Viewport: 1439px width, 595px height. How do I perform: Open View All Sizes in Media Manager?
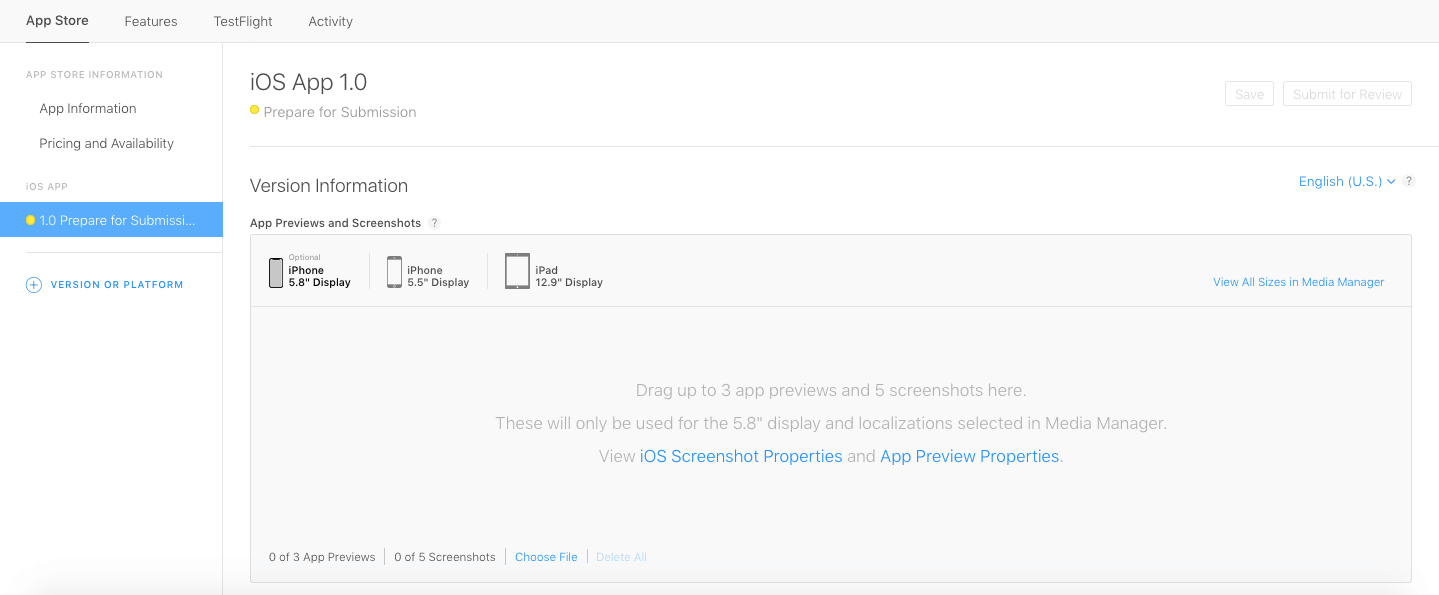click(1298, 282)
